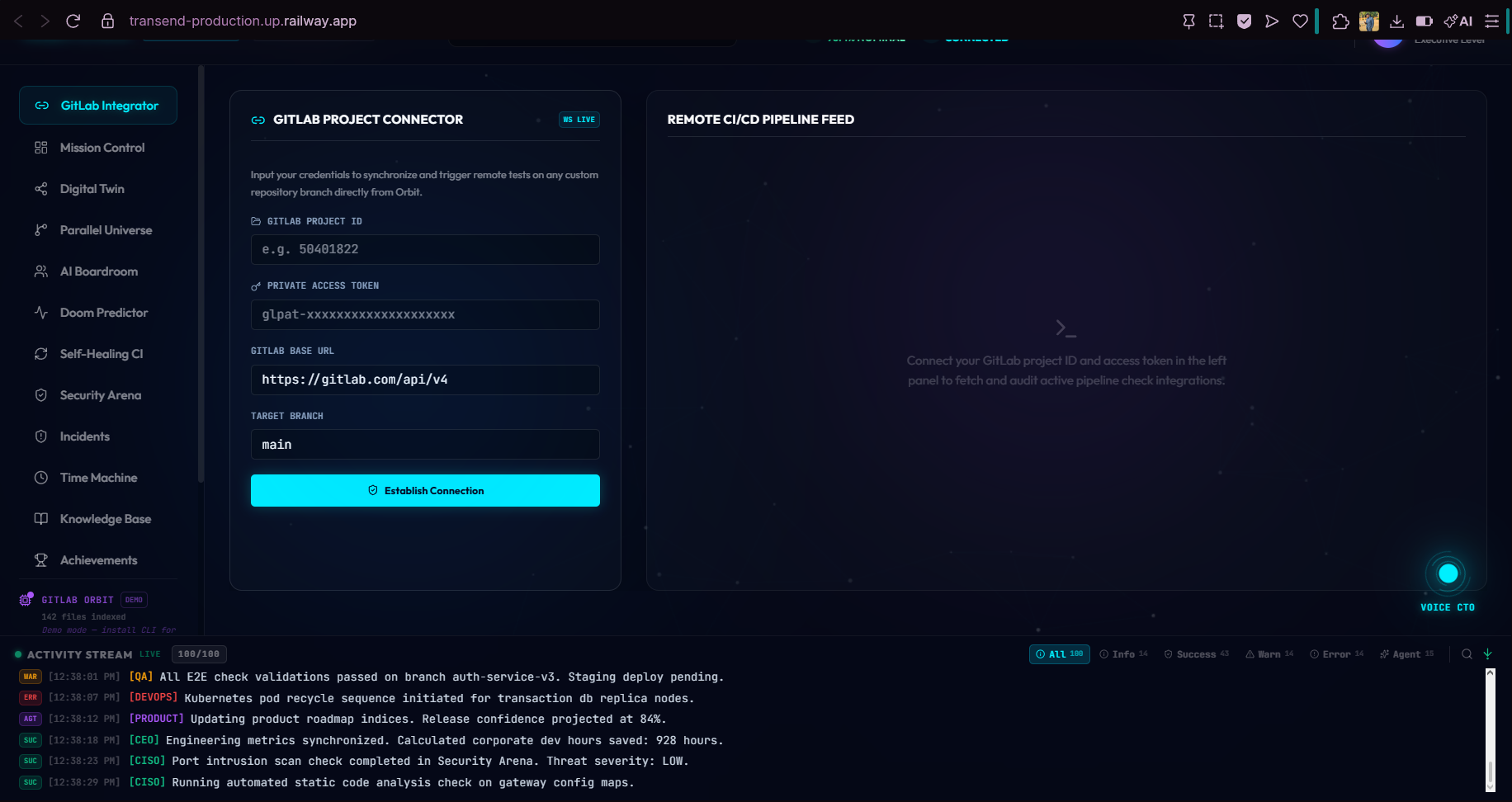Click the link icon beside GitLab Project Connector
Viewport: 1512px width, 802px height.
click(258, 120)
